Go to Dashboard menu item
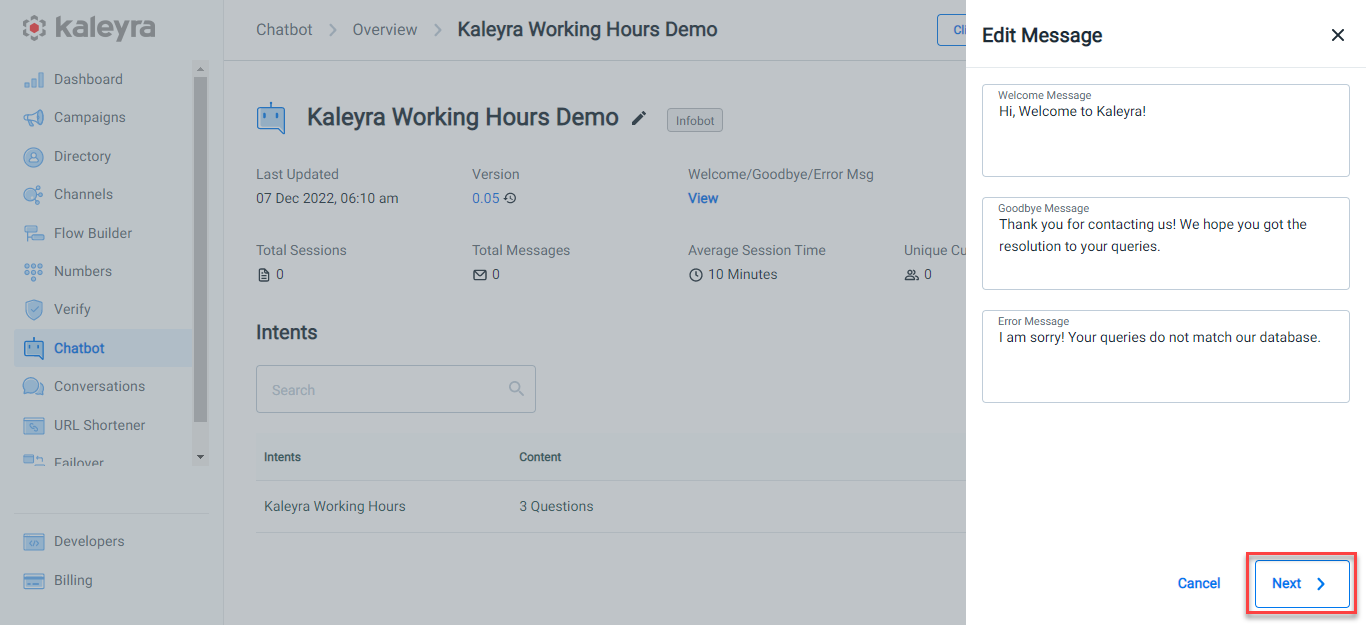1366x625 pixels. [x=88, y=80]
